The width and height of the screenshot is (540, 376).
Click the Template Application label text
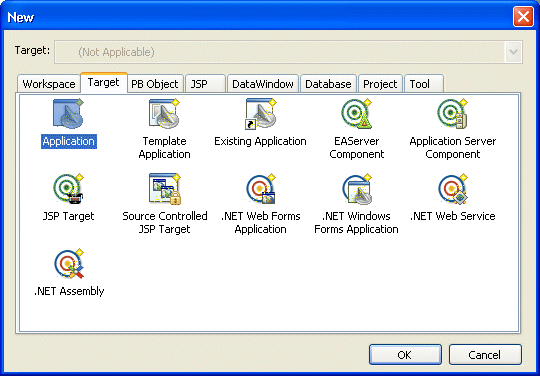pyautogui.click(x=165, y=148)
